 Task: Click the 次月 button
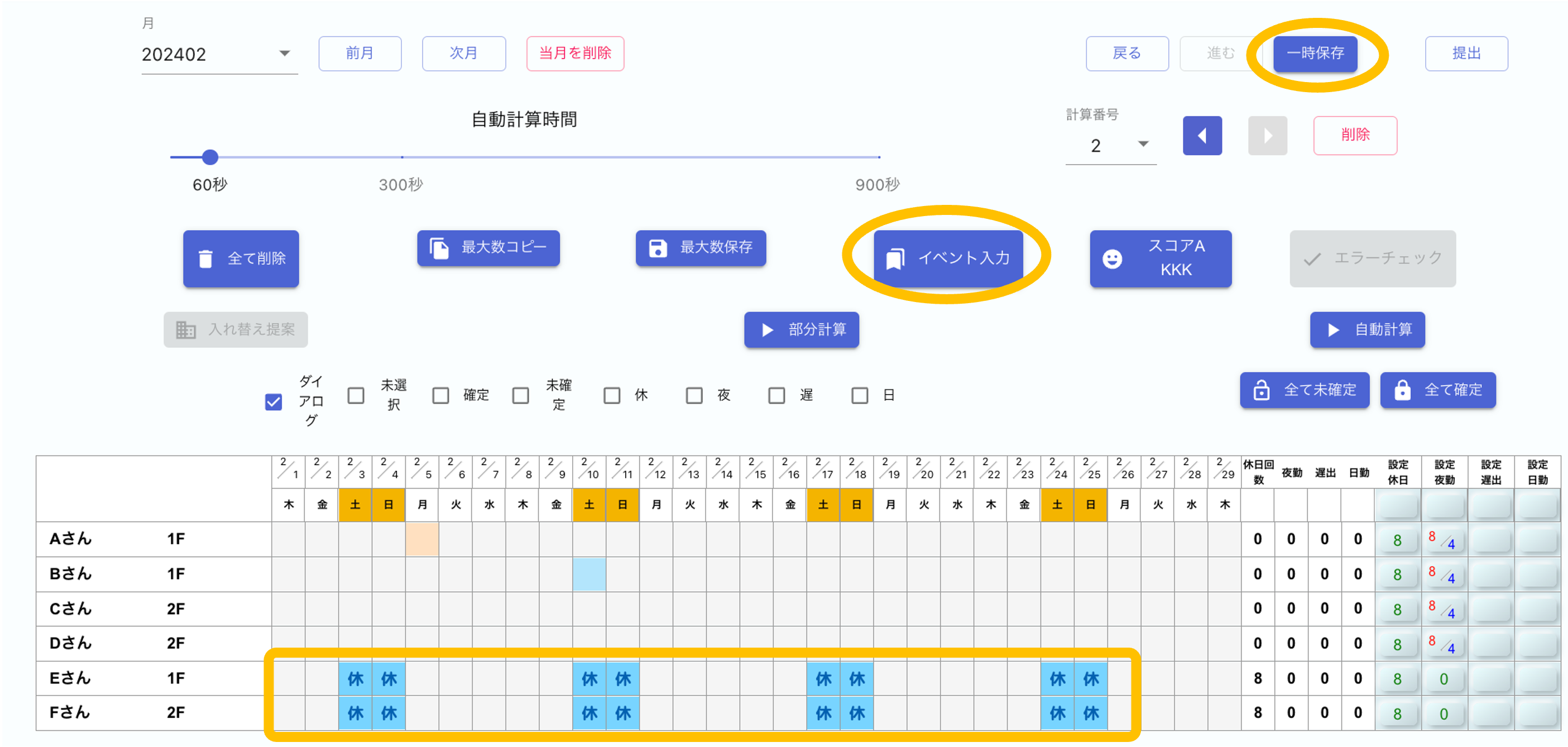coord(464,54)
